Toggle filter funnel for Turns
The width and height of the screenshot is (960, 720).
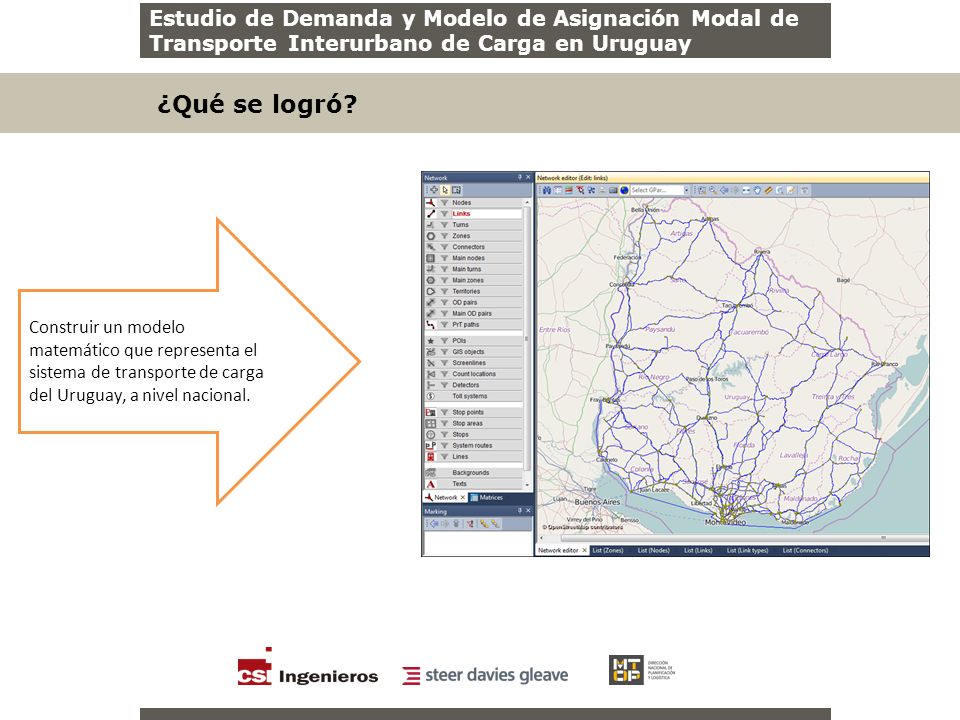click(444, 225)
